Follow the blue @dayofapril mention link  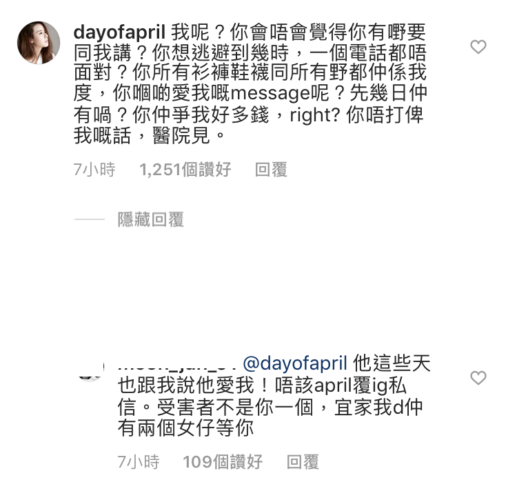click(x=295, y=363)
